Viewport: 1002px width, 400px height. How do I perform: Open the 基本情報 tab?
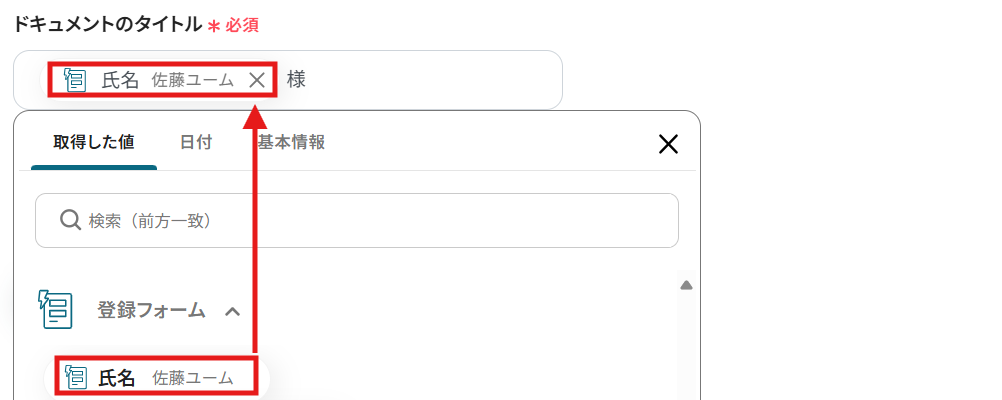(291, 142)
